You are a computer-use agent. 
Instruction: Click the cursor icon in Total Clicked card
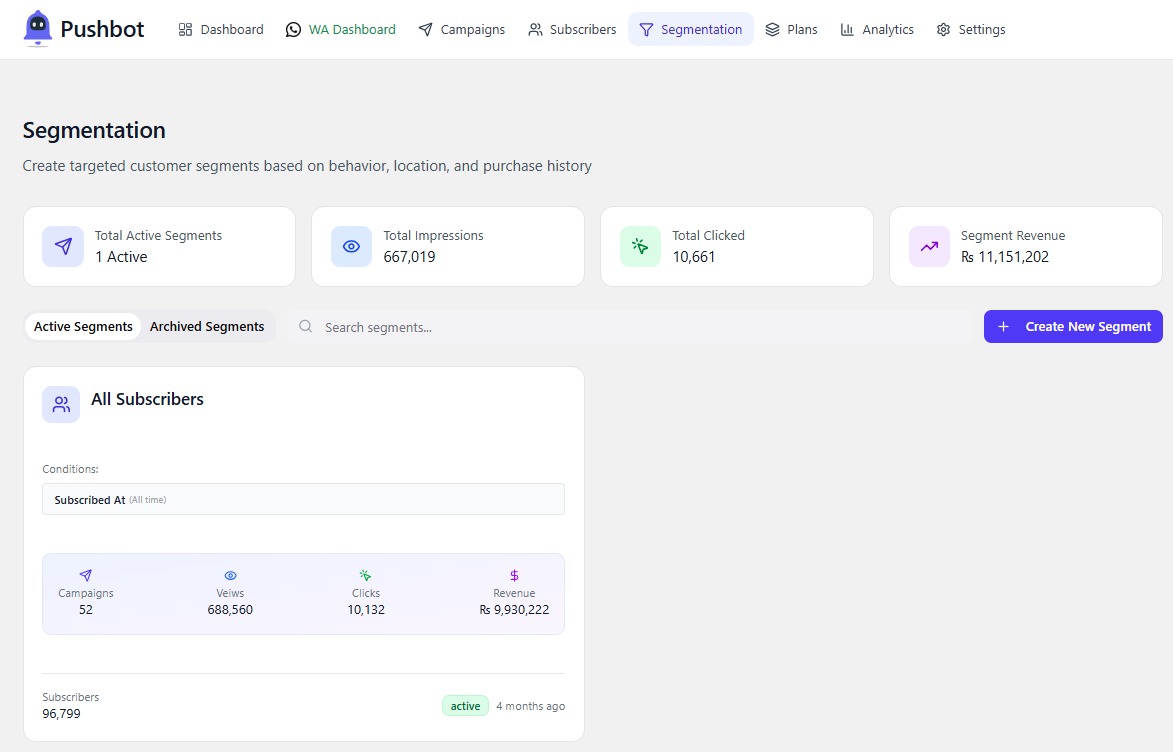coord(640,246)
